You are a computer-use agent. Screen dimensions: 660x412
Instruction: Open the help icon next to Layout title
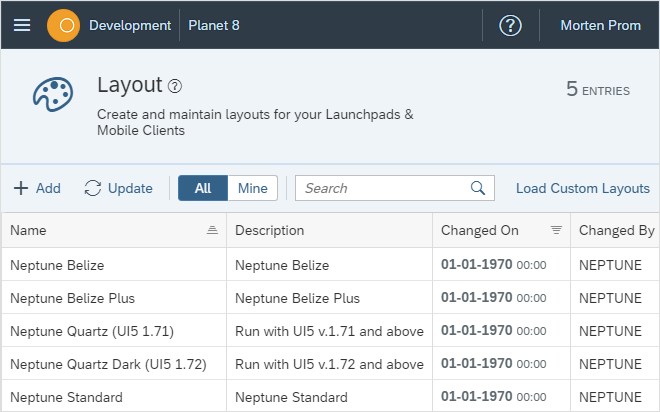pos(175,86)
